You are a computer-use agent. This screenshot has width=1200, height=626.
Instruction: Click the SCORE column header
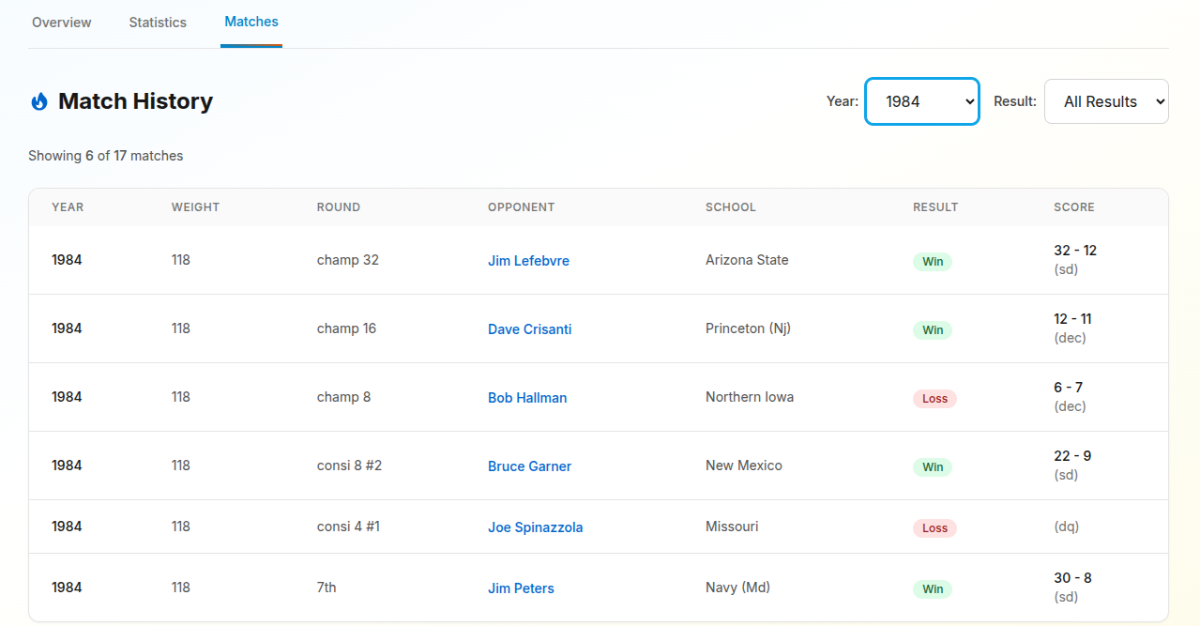point(1074,207)
